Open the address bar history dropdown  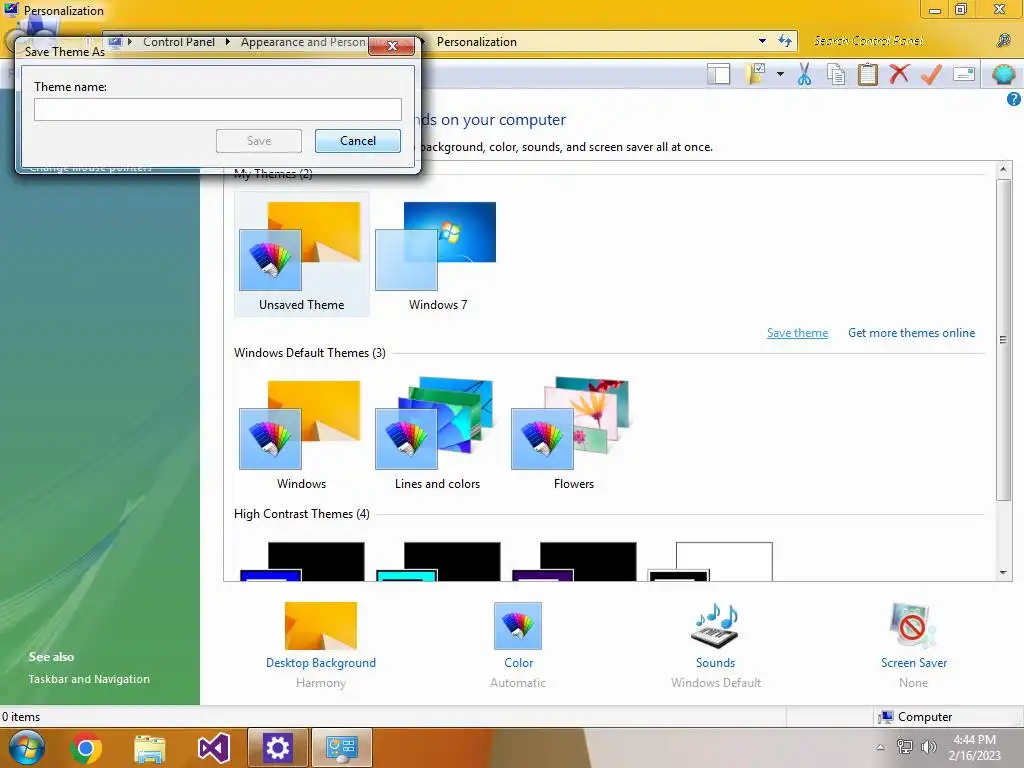pyautogui.click(x=762, y=41)
